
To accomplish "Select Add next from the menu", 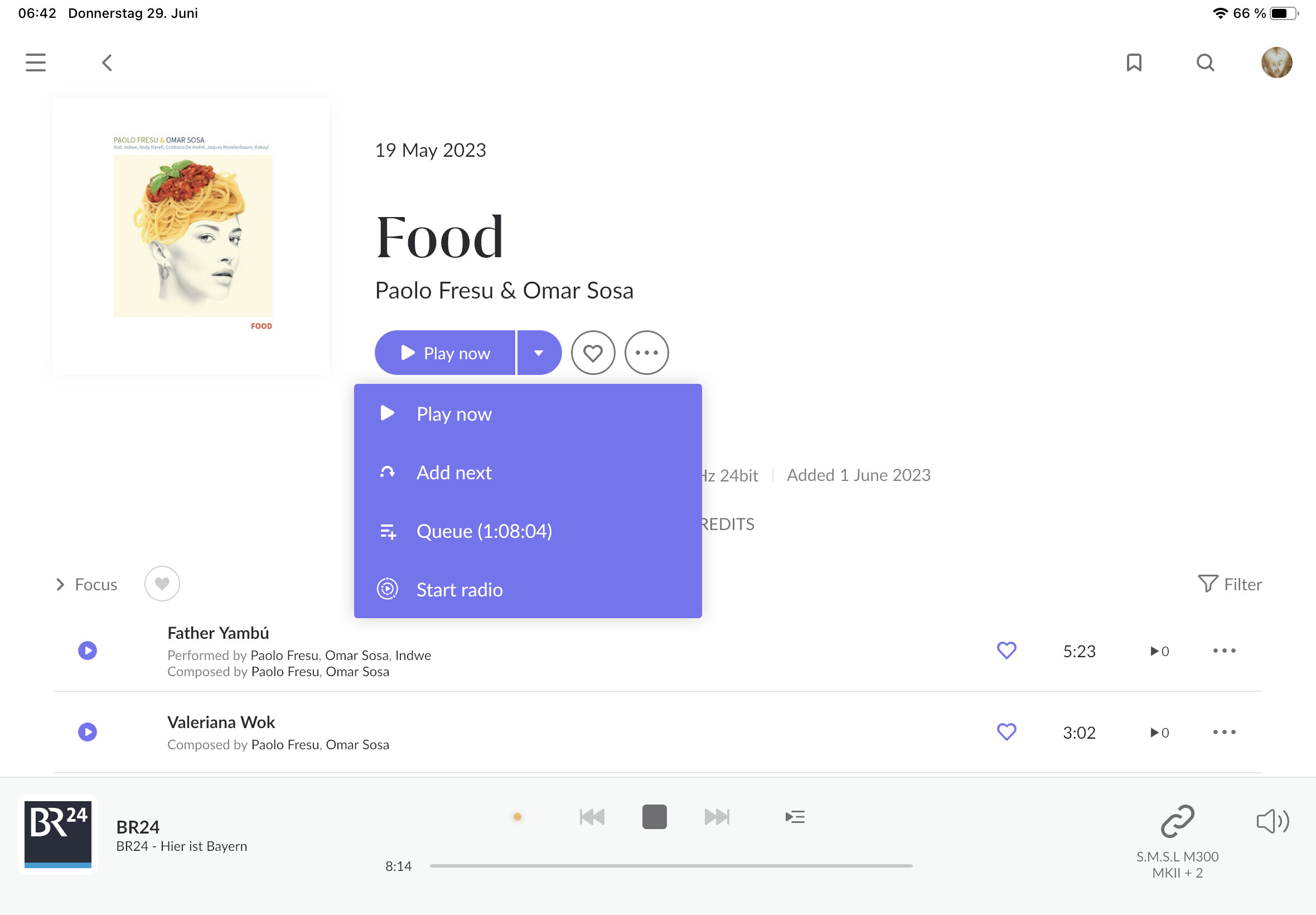I will (x=453, y=473).
